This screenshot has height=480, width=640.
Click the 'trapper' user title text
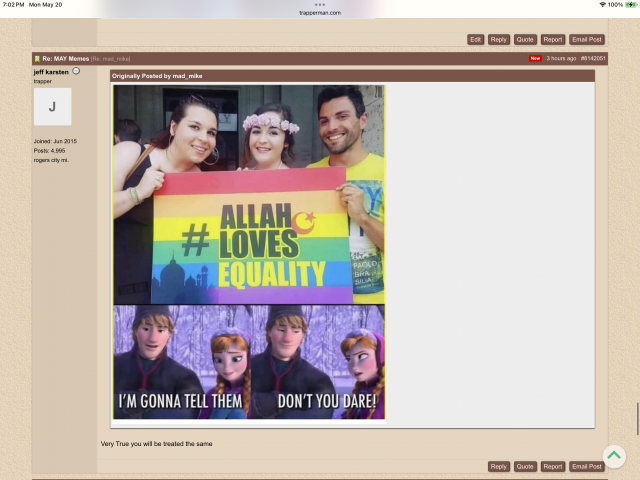(x=42, y=81)
